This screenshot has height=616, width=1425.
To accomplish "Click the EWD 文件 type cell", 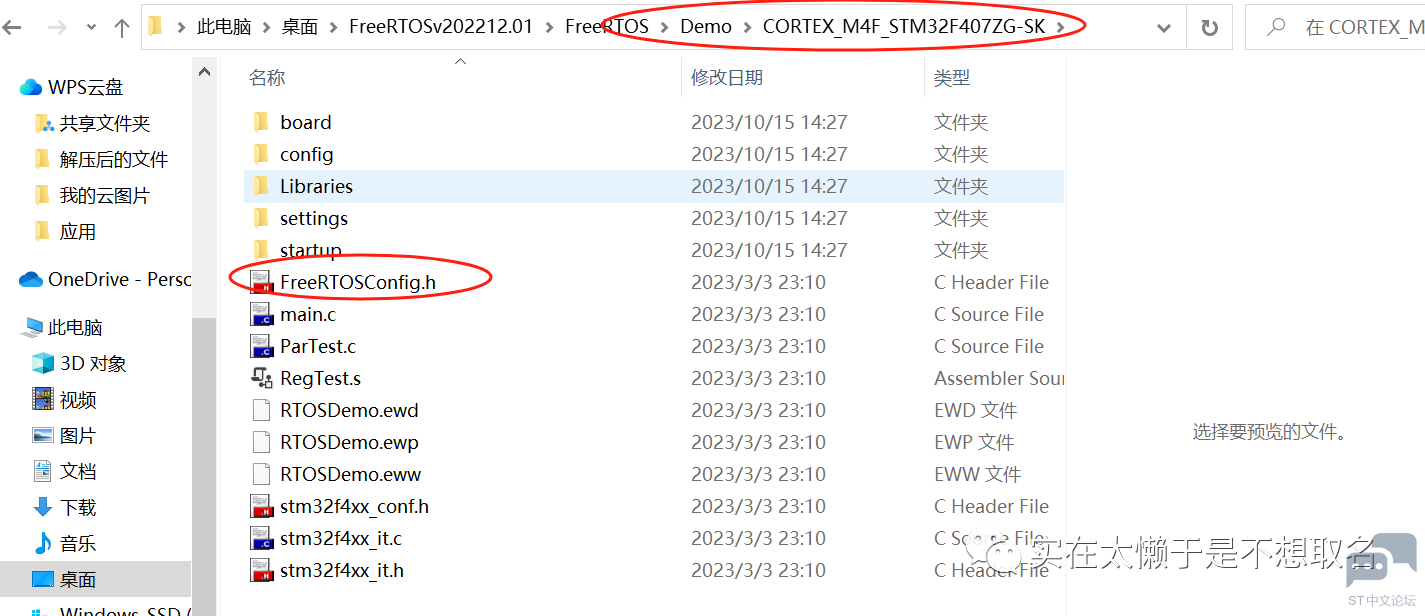I will [x=975, y=410].
